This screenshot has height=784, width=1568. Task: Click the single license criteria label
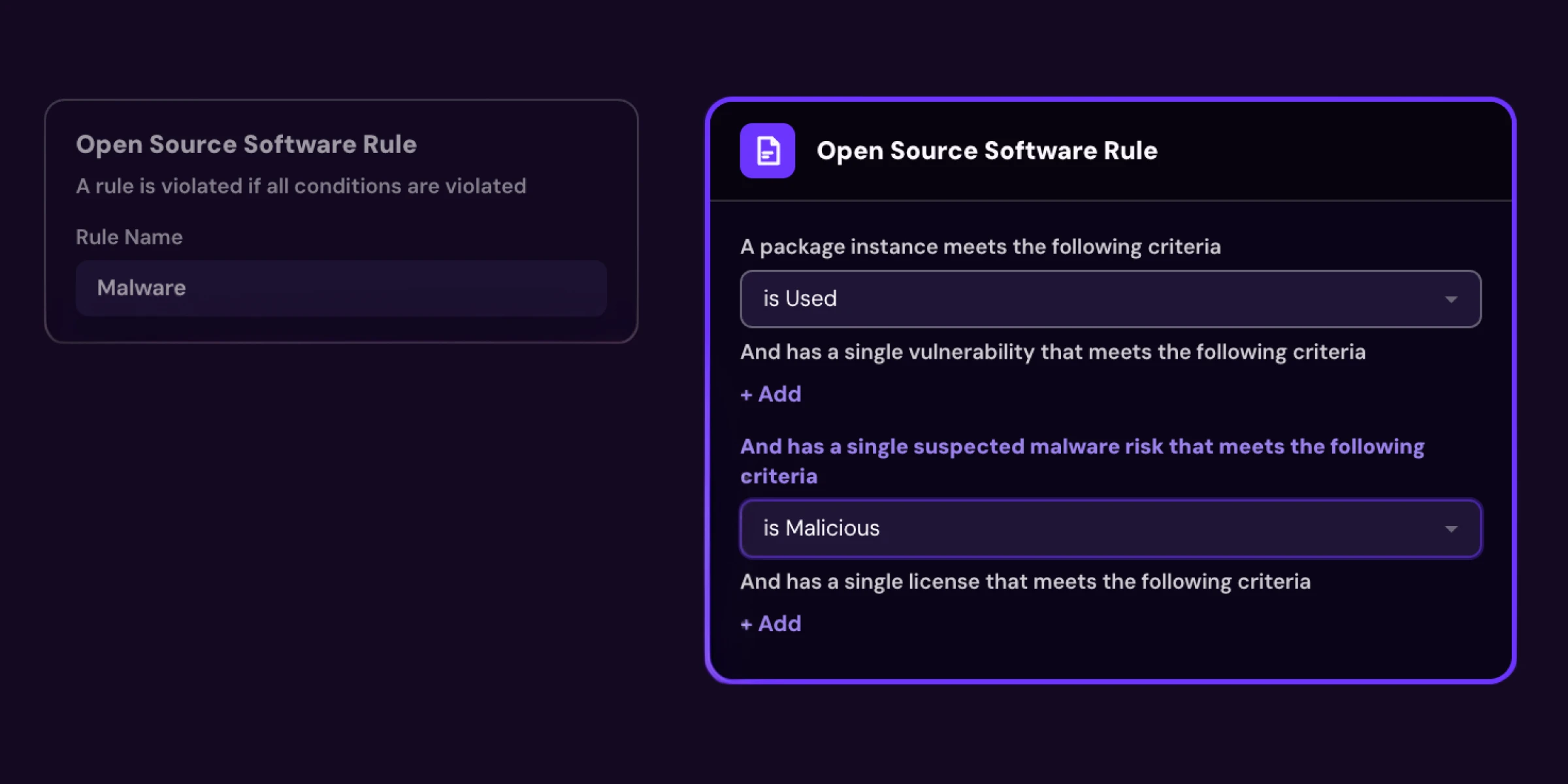(1026, 581)
